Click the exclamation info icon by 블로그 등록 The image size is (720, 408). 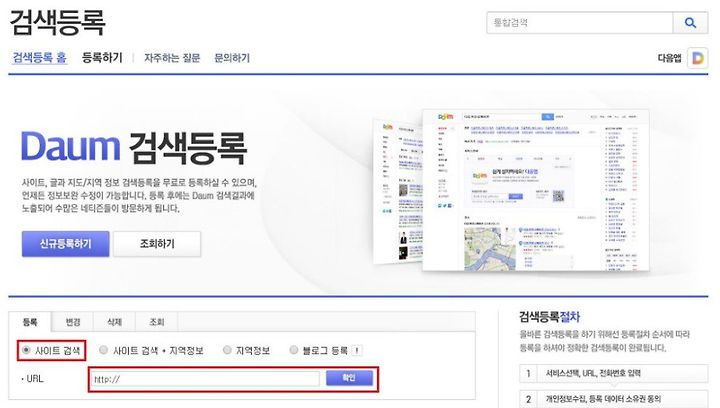pos(357,351)
